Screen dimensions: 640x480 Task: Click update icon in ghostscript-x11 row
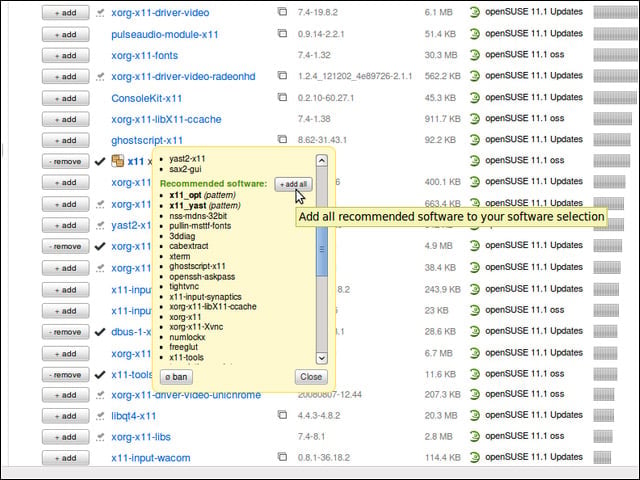click(282, 139)
